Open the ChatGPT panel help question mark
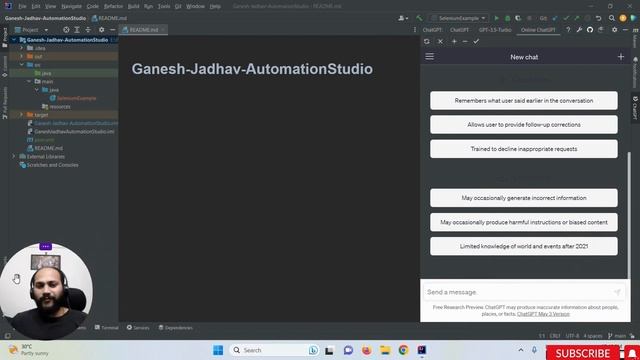Viewport: 640px width, 360px height. [568, 30]
